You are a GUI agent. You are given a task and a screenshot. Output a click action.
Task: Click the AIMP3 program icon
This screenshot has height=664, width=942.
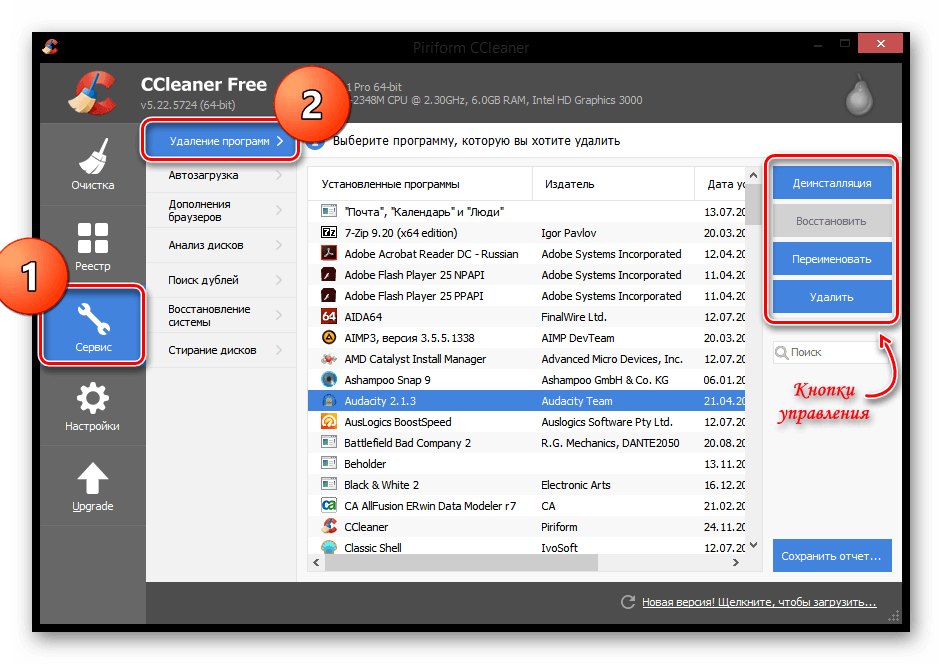pyautogui.click(x=329, y=338)
